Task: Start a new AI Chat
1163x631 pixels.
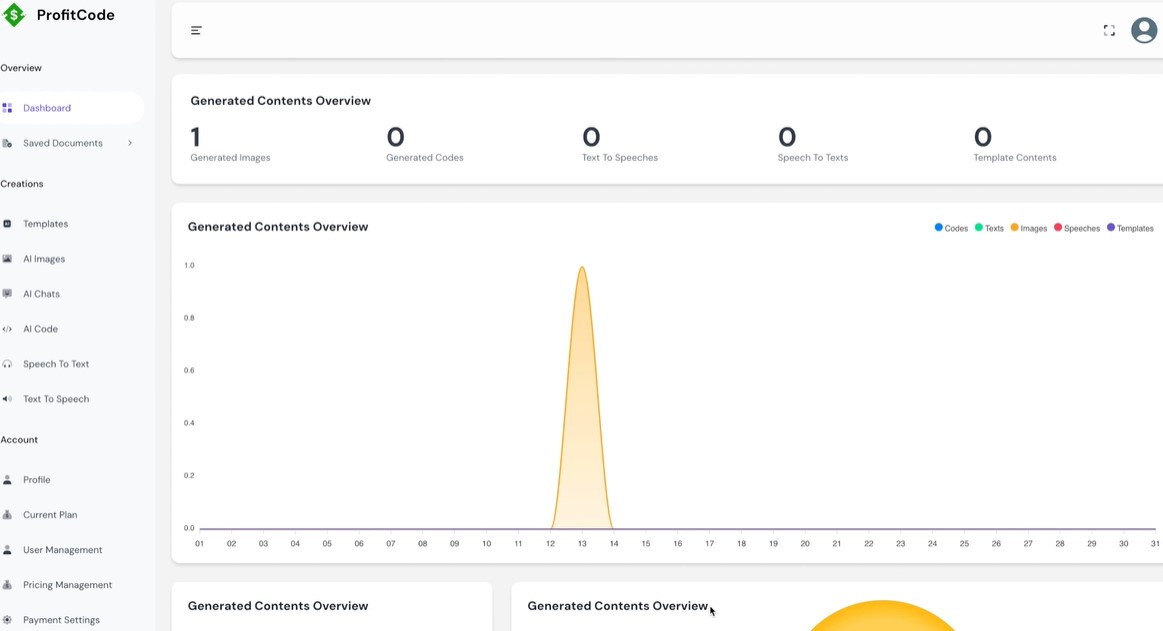Action: [41, 293]
